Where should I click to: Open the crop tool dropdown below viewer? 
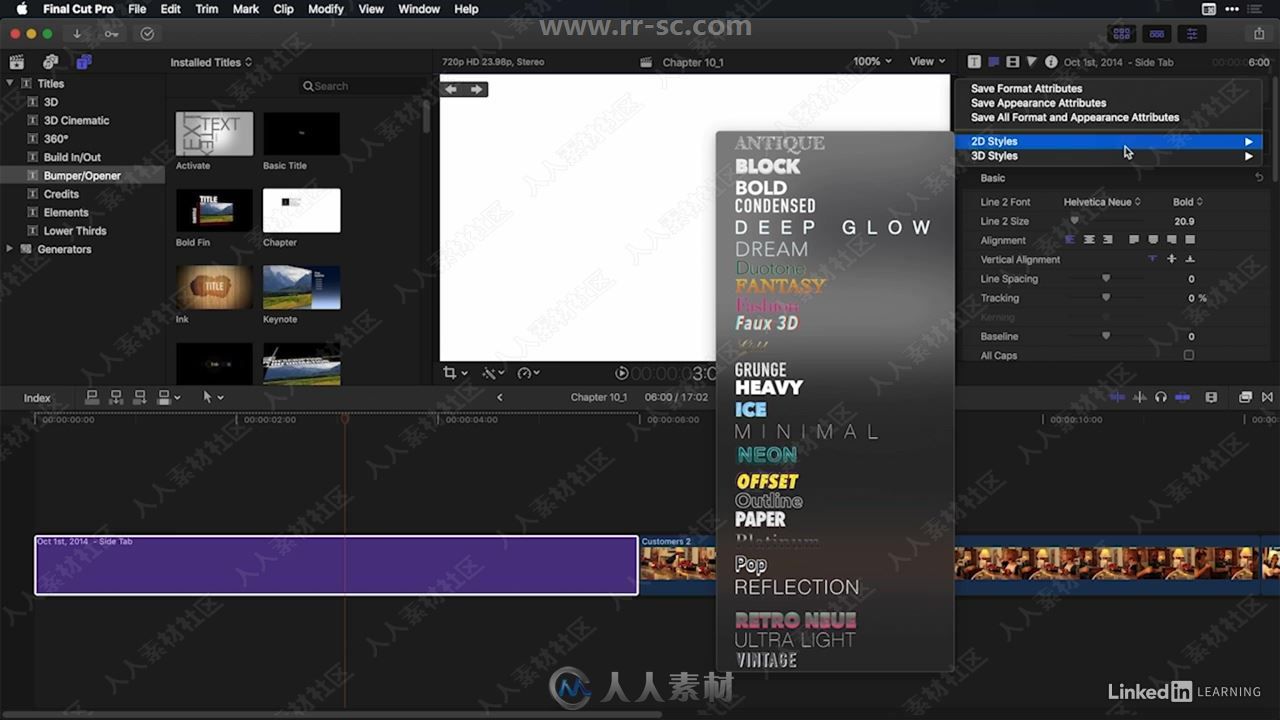click(x=455, y=373)
